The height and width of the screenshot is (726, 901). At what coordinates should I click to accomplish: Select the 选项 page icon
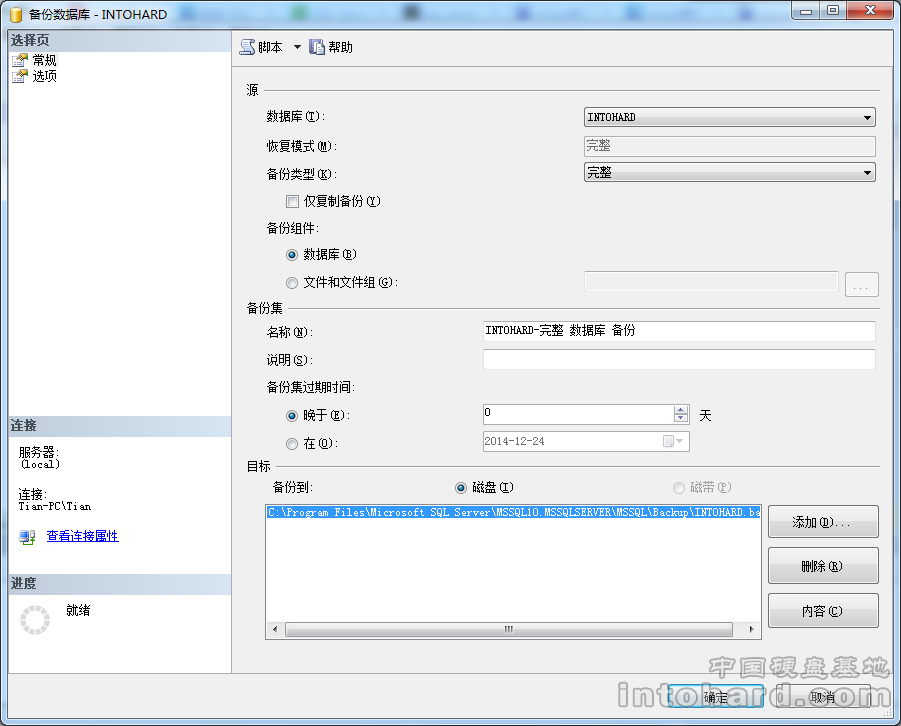pyautogui.click(x=20, y=76)
